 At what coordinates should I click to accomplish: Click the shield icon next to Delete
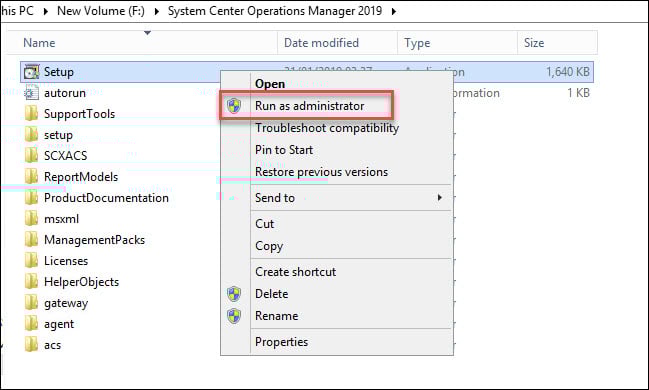(234, 294)
